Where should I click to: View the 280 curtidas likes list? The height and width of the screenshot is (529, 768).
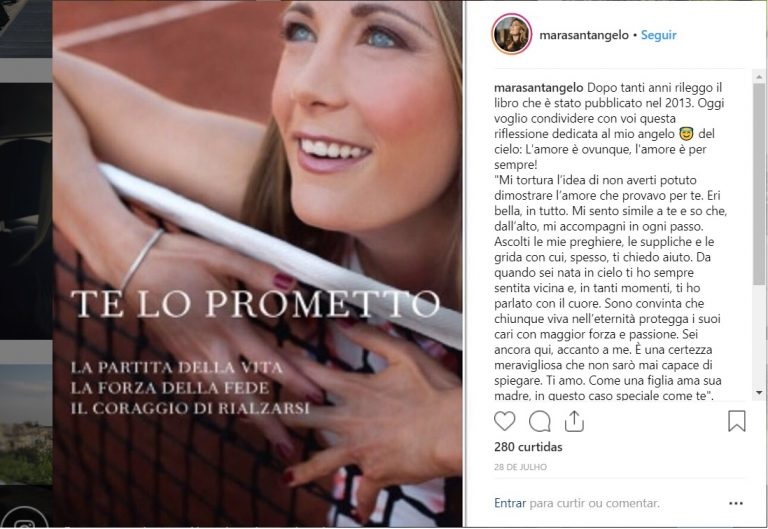528,447
